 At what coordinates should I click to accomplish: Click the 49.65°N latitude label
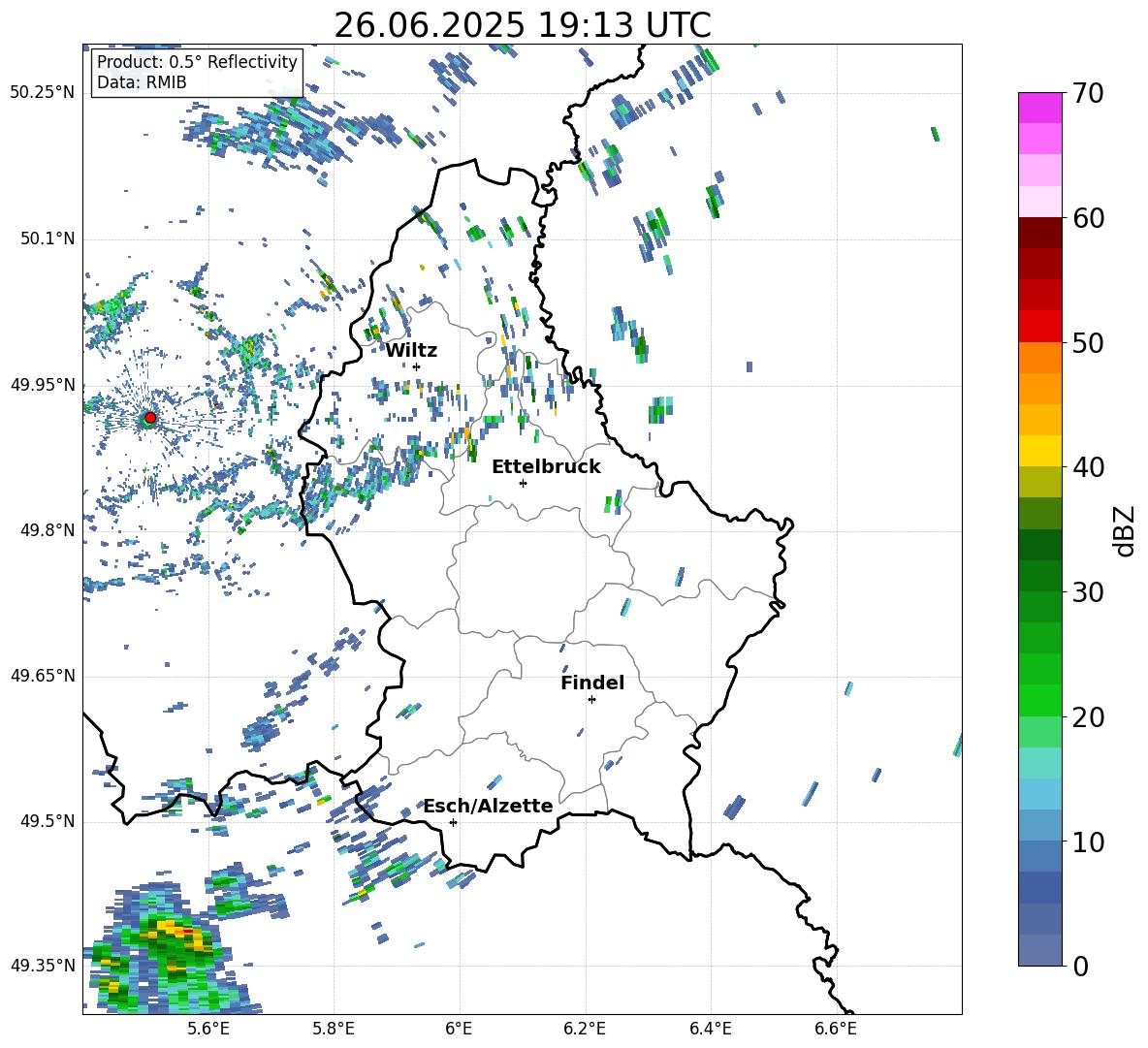pyautogui.click(x=43, y=676)
